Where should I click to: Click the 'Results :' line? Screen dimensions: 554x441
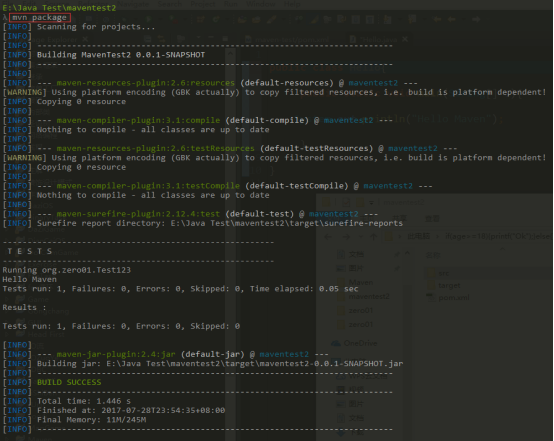coord(24,307)
